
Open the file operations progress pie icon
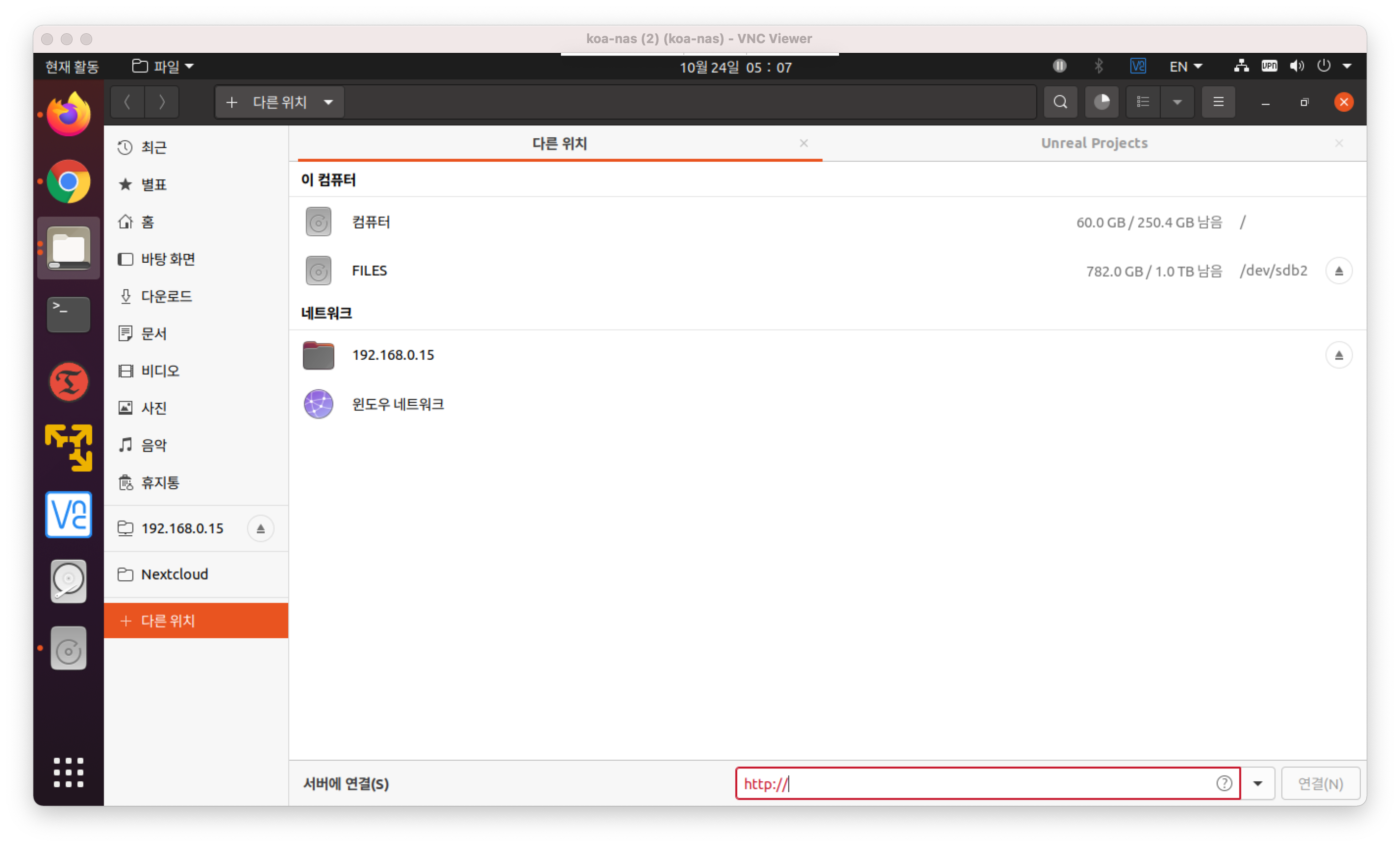click(1101, 102)
